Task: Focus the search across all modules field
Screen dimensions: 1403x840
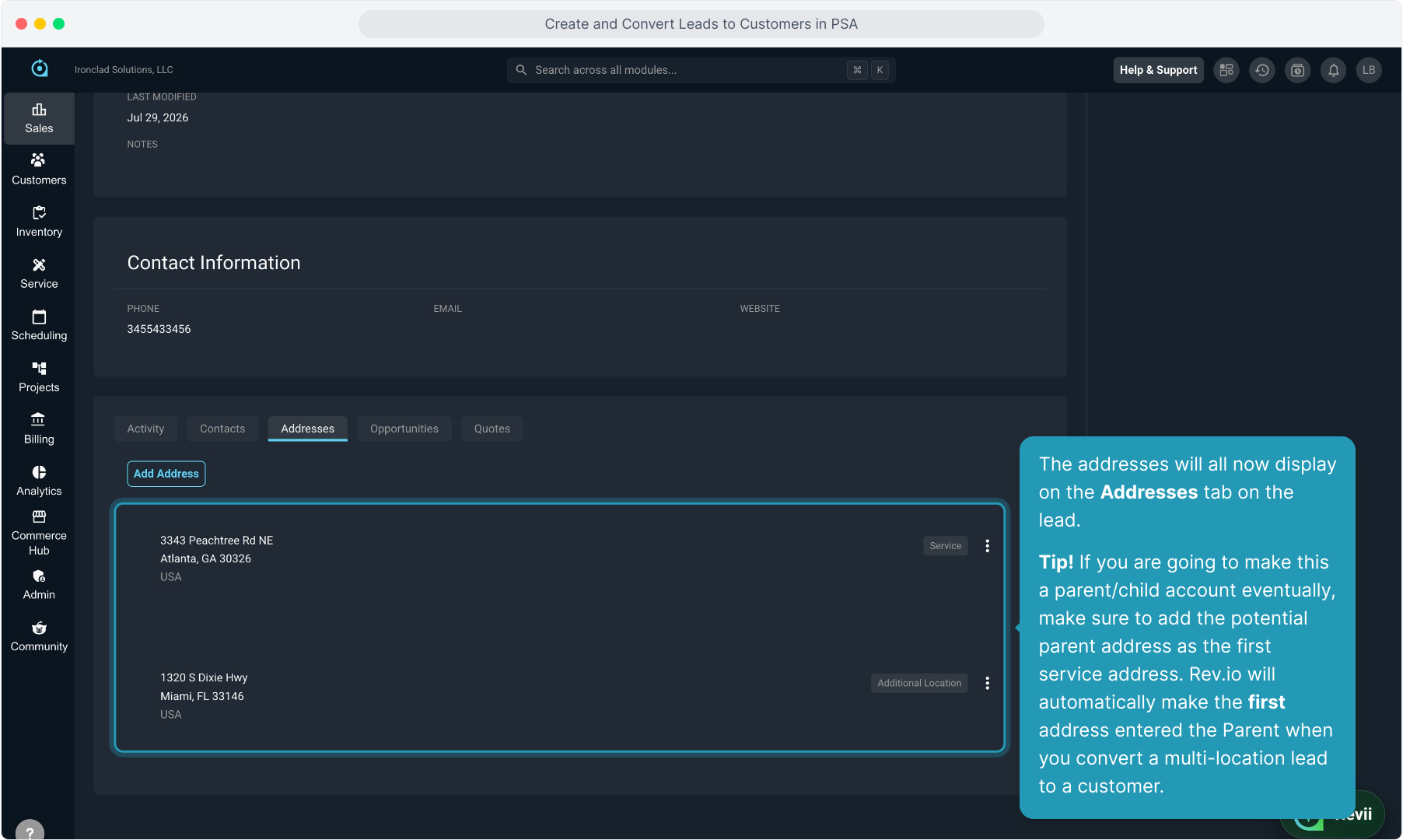Action: pyautogui.click(x=701, y=70)
